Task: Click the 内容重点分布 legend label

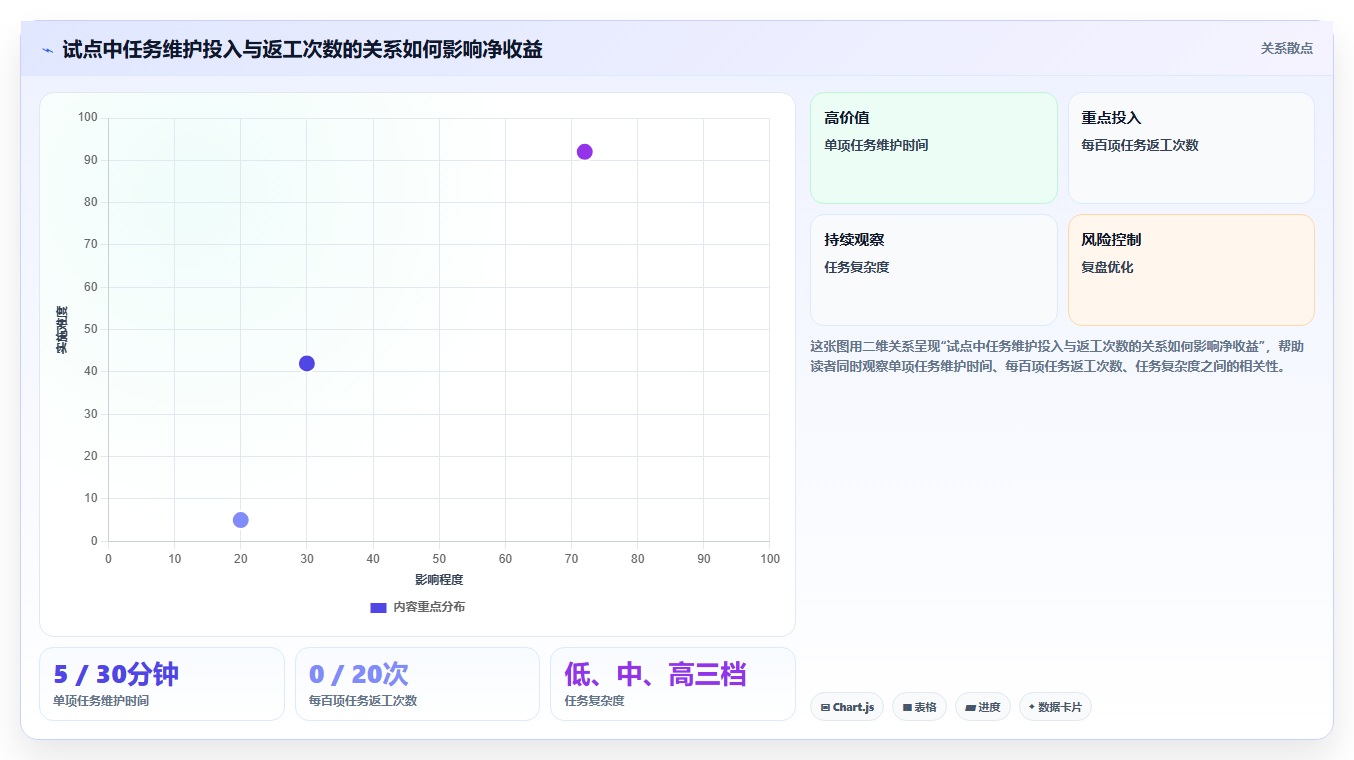Action: point(428,607)
